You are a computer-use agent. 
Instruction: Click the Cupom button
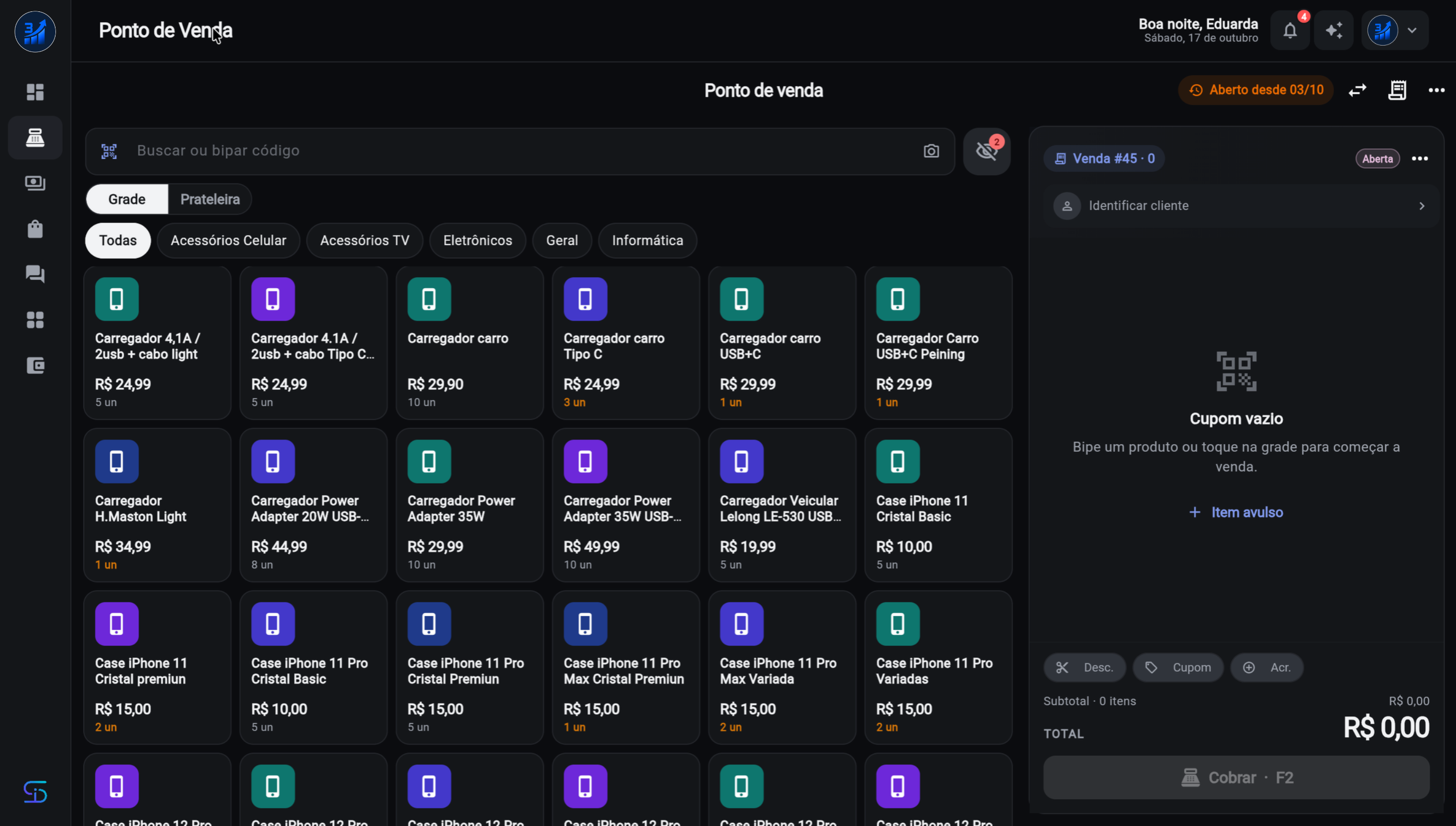pyautogui.click(x=1178, y=668)
